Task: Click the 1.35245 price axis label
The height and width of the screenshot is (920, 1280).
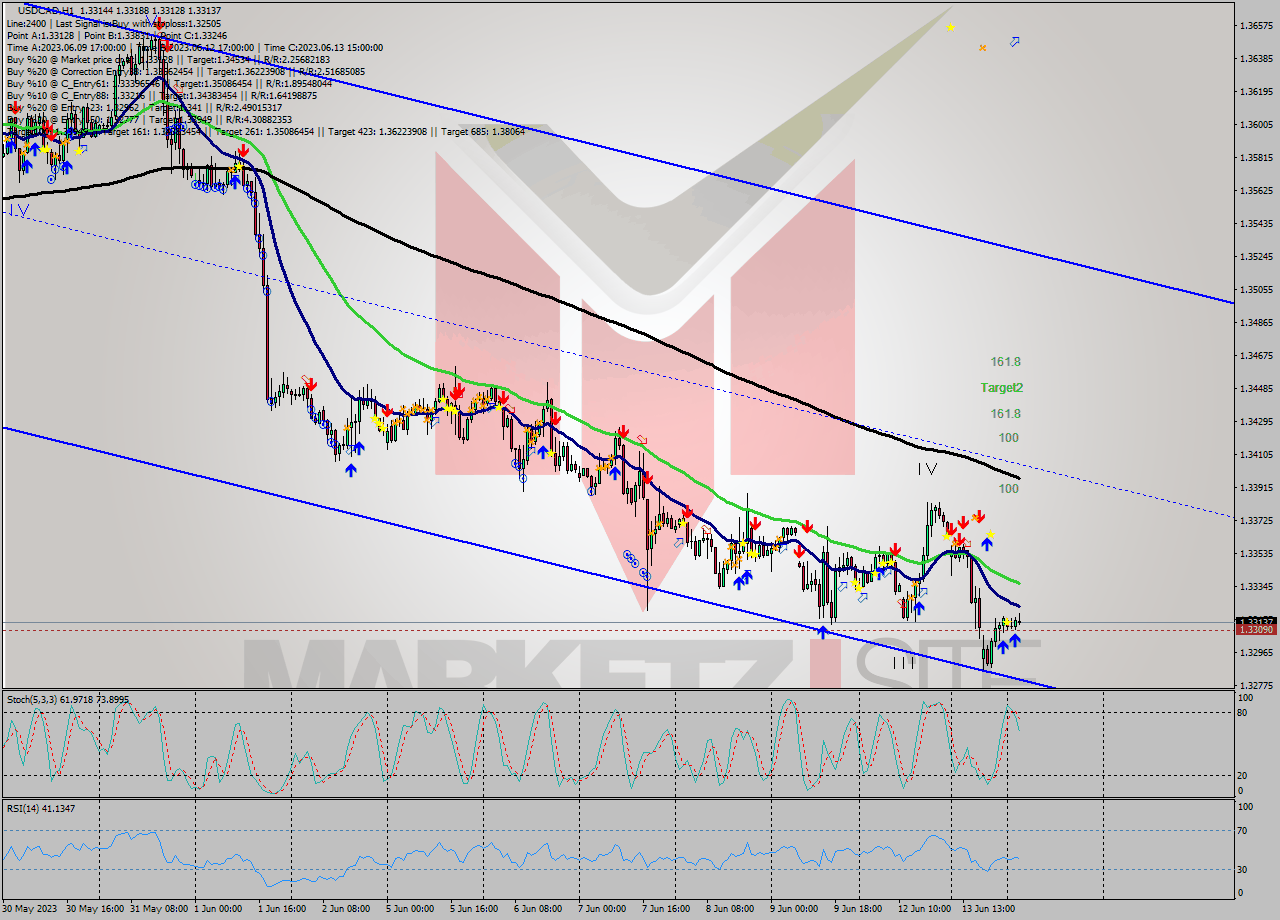Action: click(x=1255, y=256)
